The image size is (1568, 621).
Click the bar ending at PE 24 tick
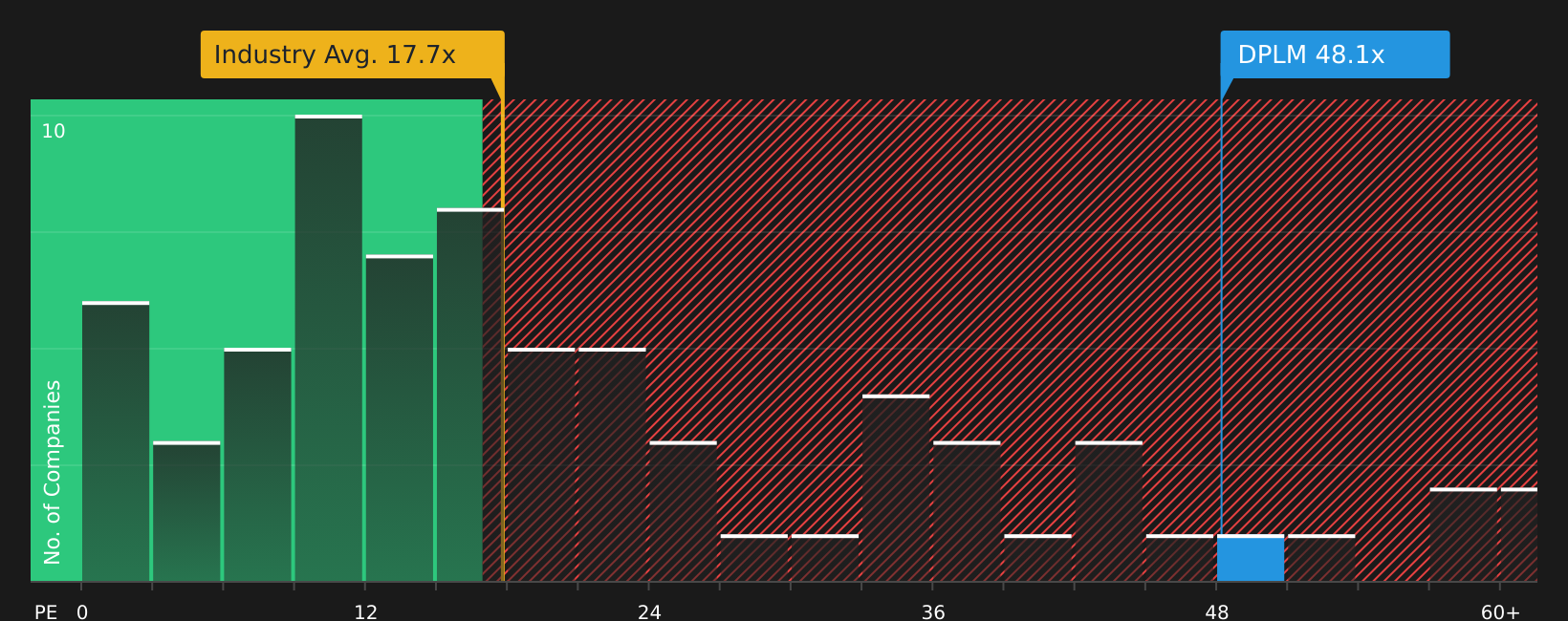point(612,464)
